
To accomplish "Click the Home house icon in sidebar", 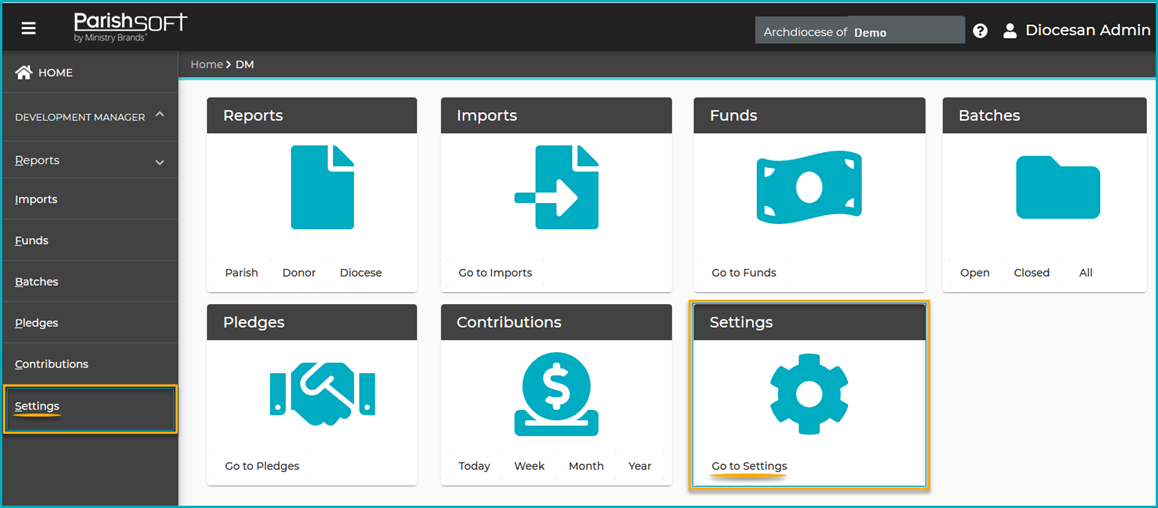I will click(x=24, y=72).
